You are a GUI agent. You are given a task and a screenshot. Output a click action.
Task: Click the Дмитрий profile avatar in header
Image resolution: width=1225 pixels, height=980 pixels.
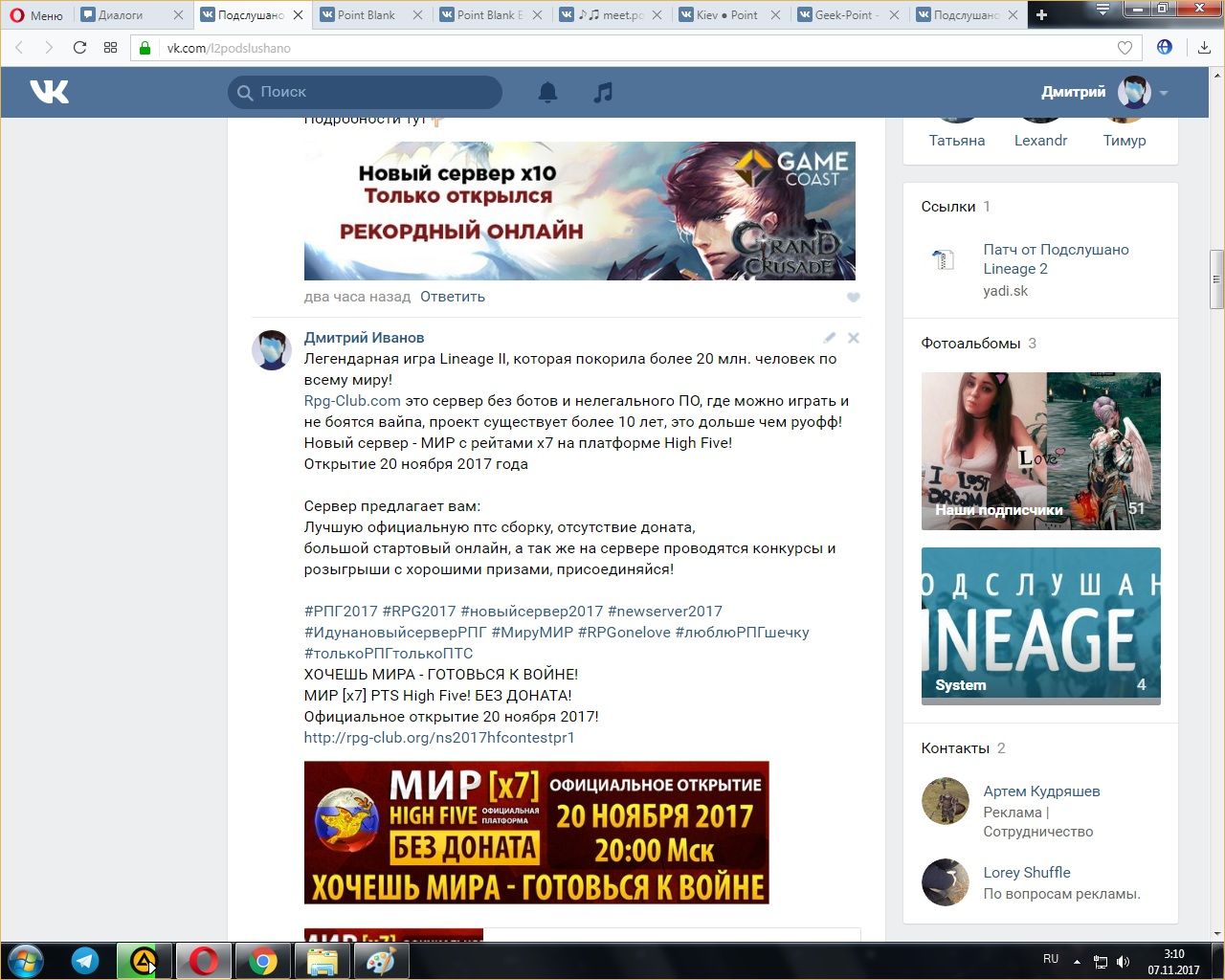[x=1134, y=92]
